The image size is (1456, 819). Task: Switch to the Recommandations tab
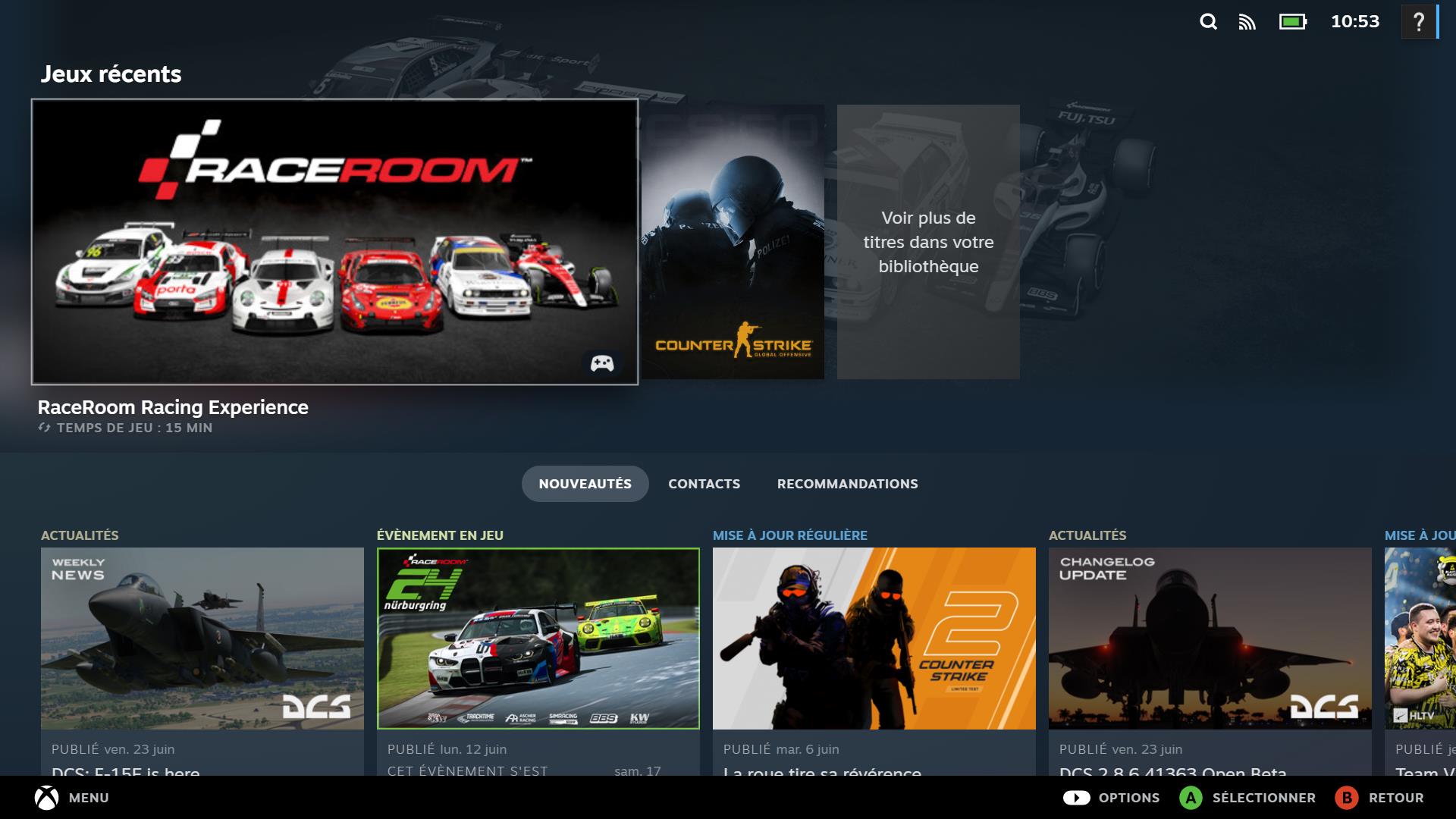coord(847,484)
